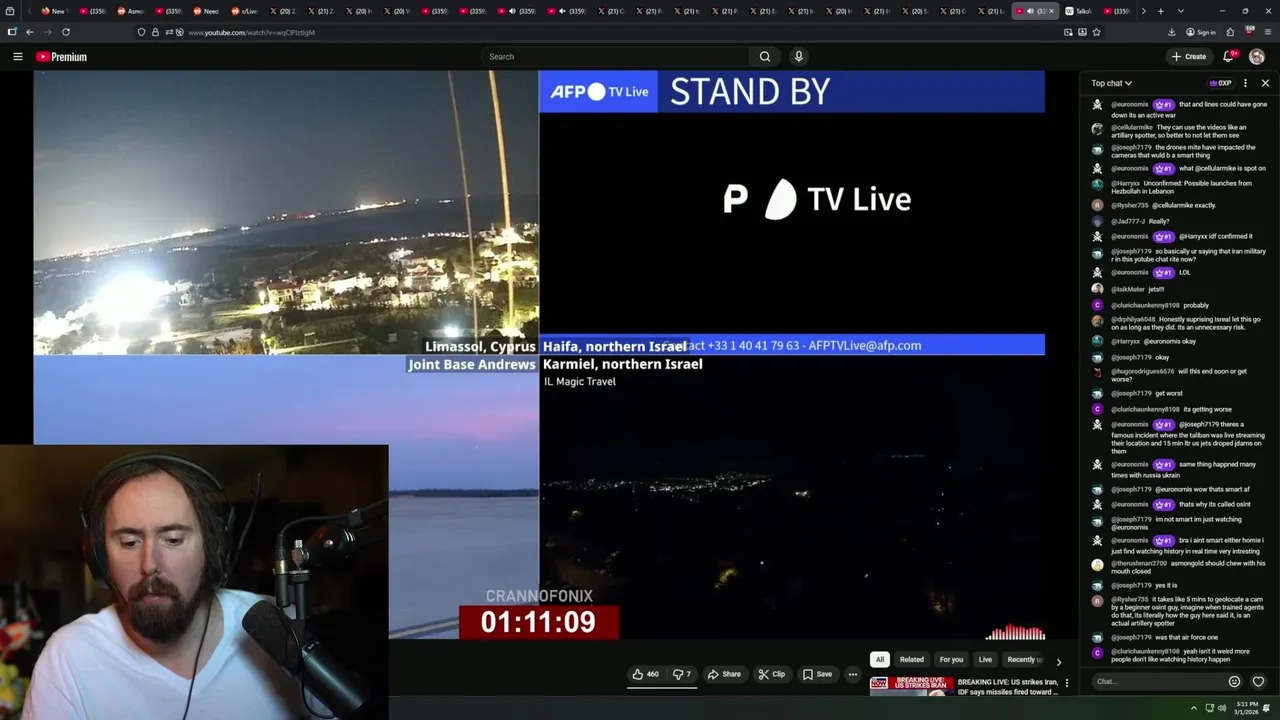Select the Recently uploaded filter chip
This screenshot has width=1280, height=720.
[1023, 660]
